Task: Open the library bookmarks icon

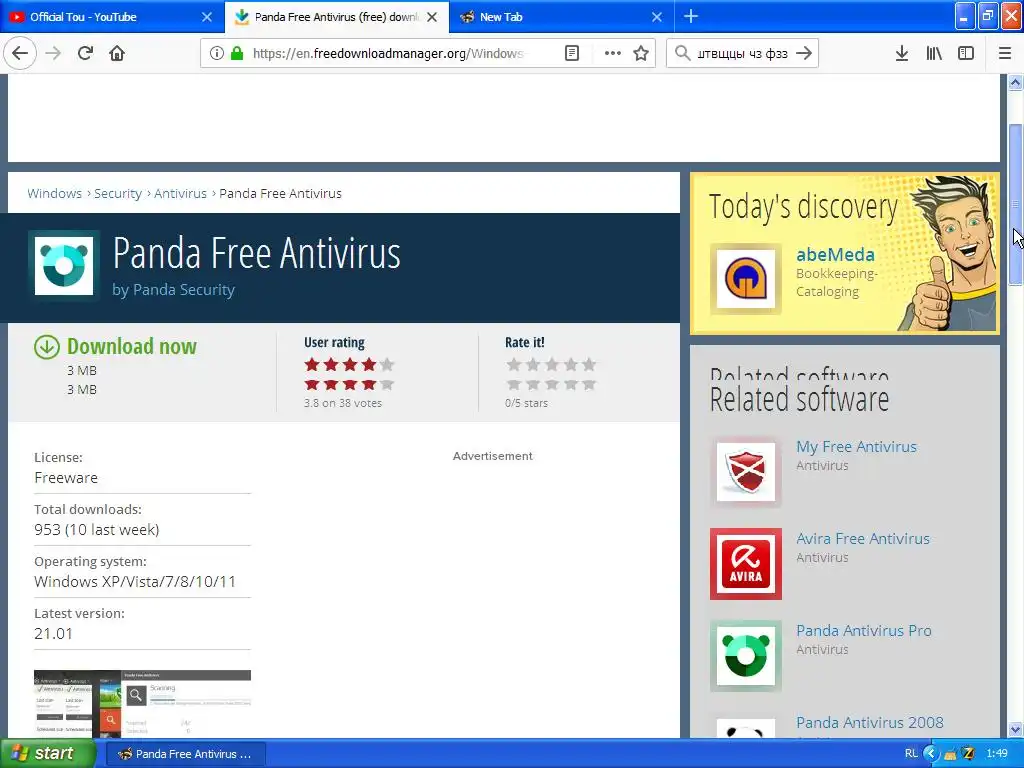Action: [934, 53]
